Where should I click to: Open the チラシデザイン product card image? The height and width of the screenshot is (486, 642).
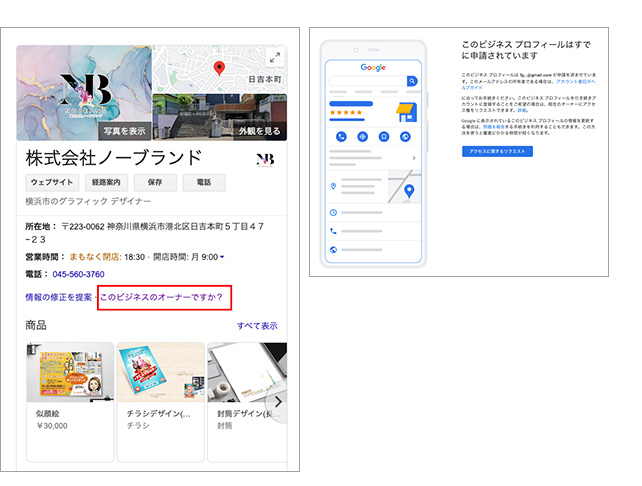click(x=160, y=372)
